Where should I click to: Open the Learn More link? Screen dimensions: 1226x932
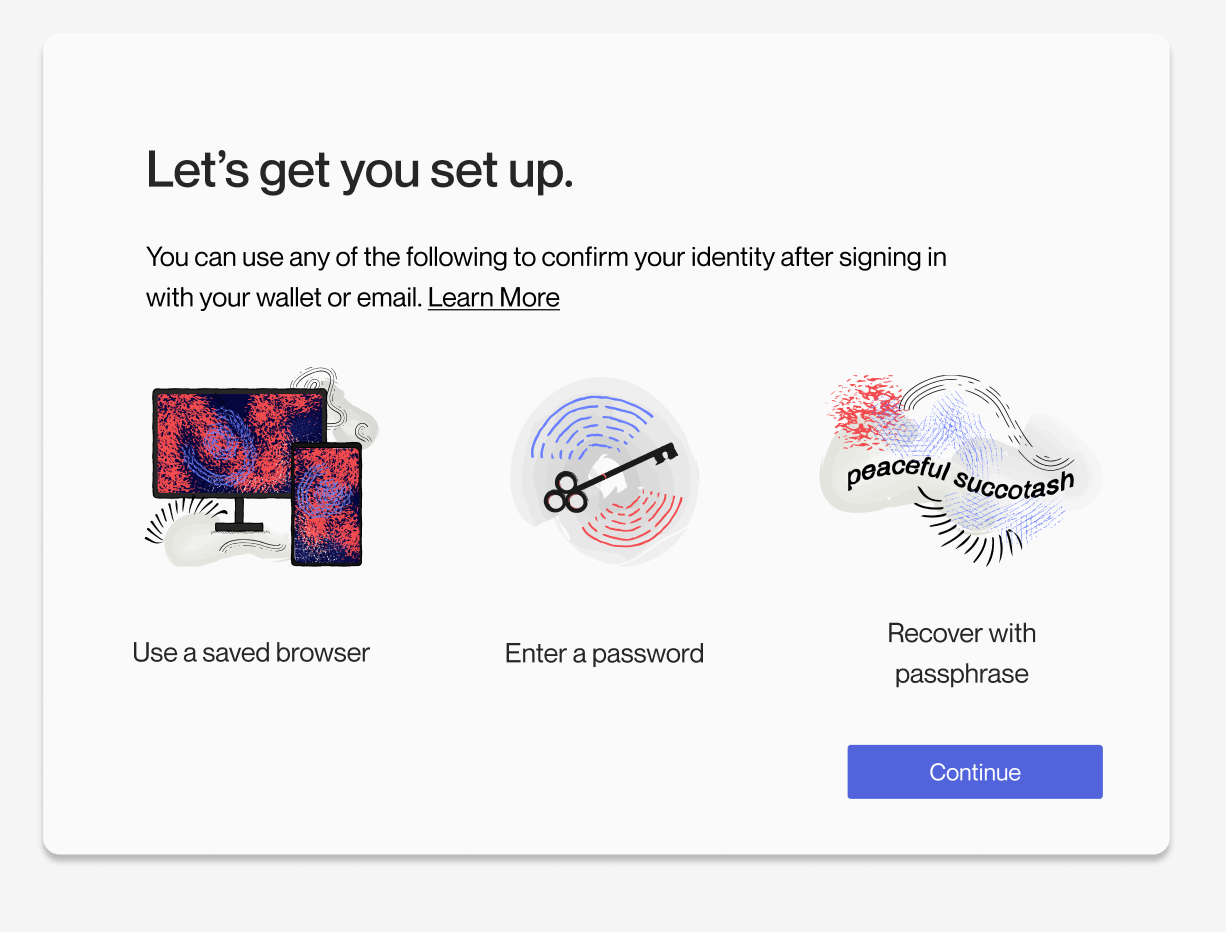pyautogui.click(x=493, y=297)
